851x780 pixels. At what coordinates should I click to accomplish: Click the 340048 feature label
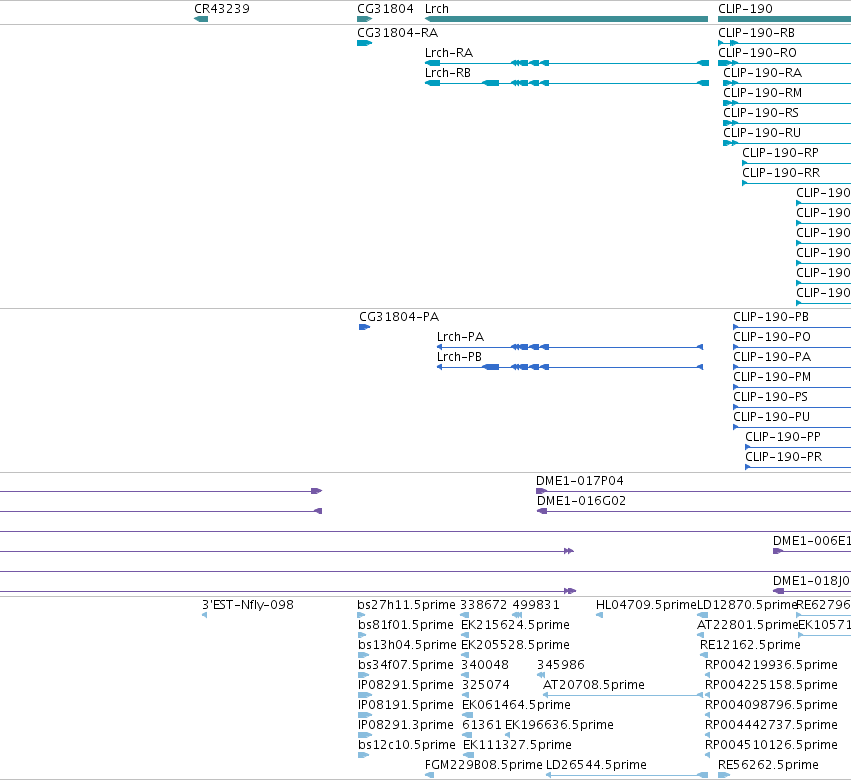click(485, 665)
